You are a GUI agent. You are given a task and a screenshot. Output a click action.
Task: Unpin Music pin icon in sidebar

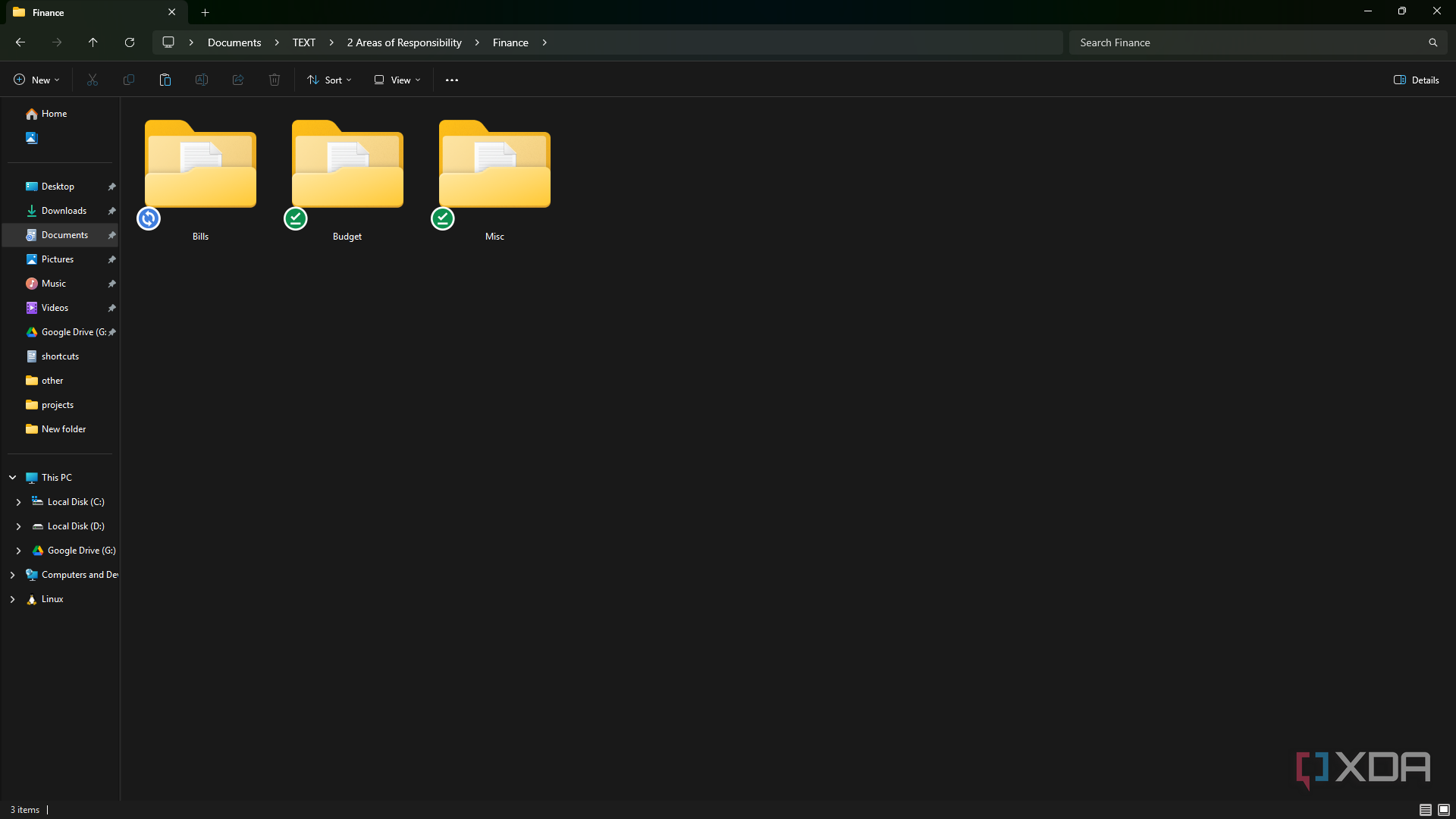pyautogui.click(x=111, y=284)
